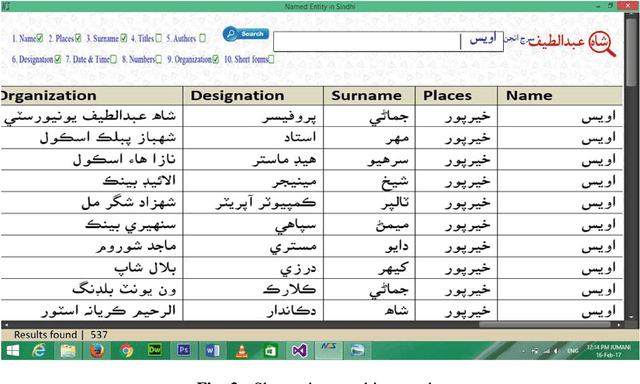Open Windows Store from taskbar
This screenshot has width=640, height=384.
coord(270,351)
